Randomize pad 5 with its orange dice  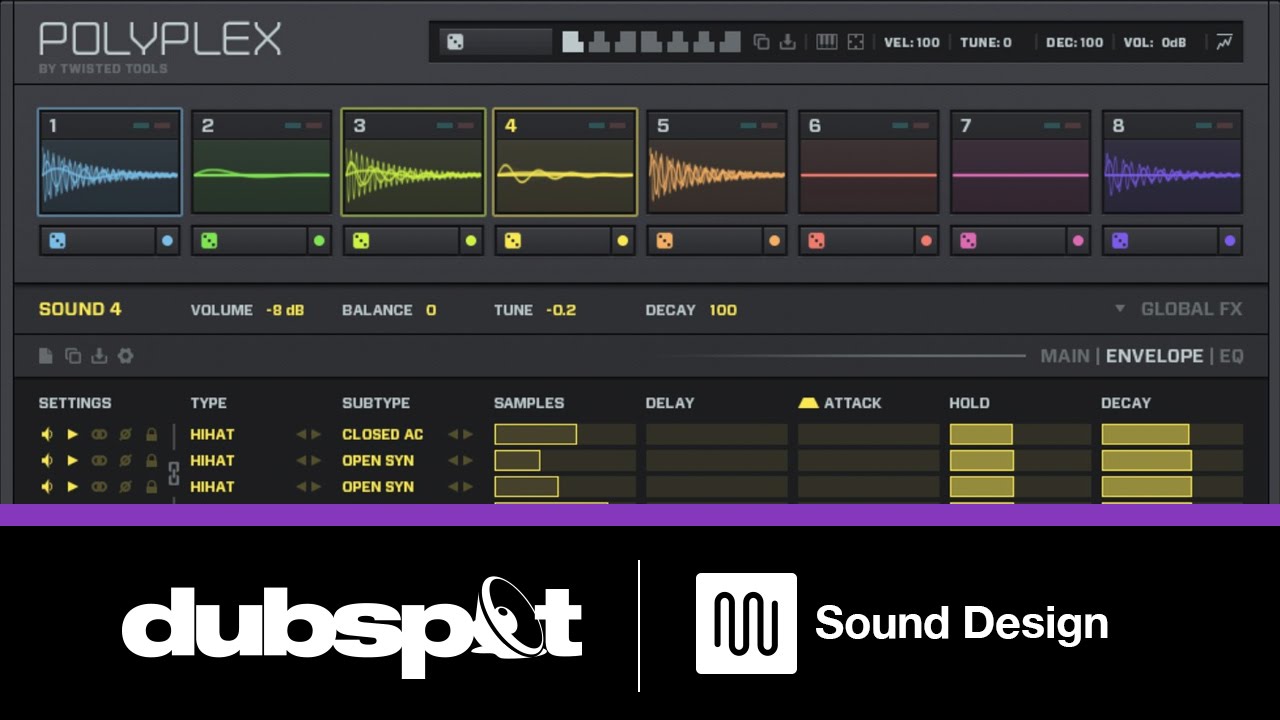click(665, 241)
